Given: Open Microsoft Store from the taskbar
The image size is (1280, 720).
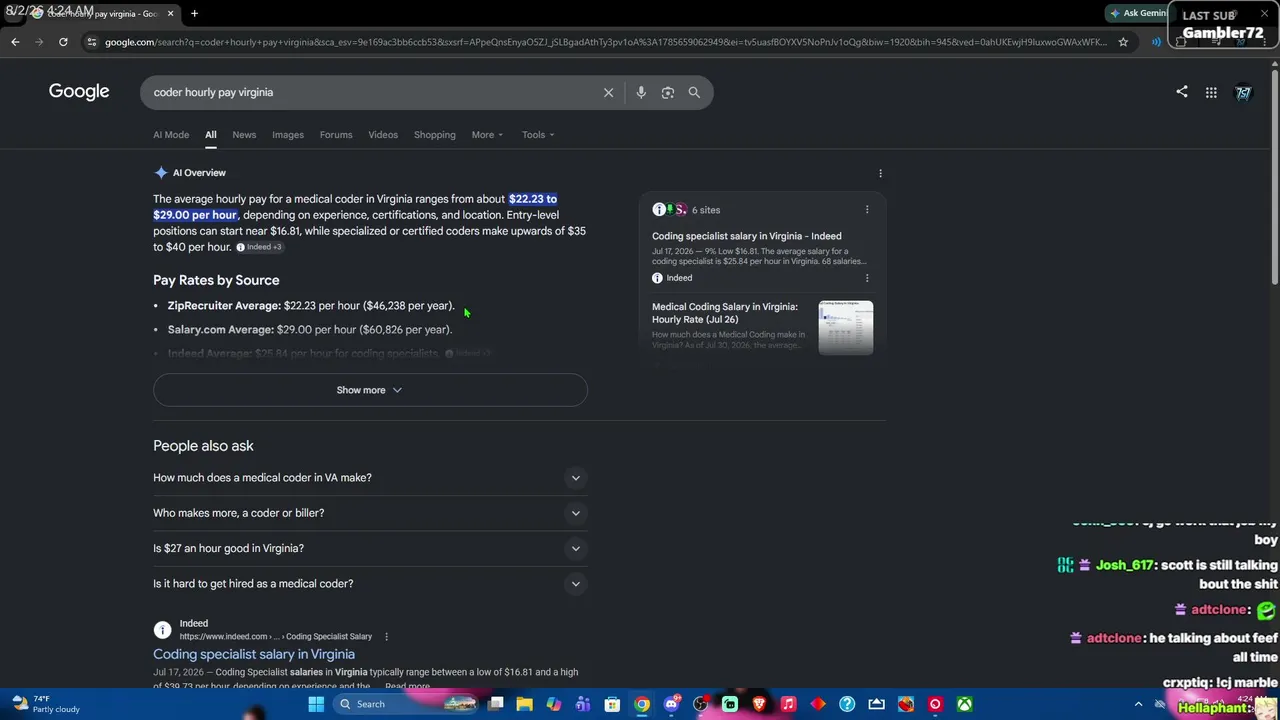Looking at the screenshot, I should point(612,704).
